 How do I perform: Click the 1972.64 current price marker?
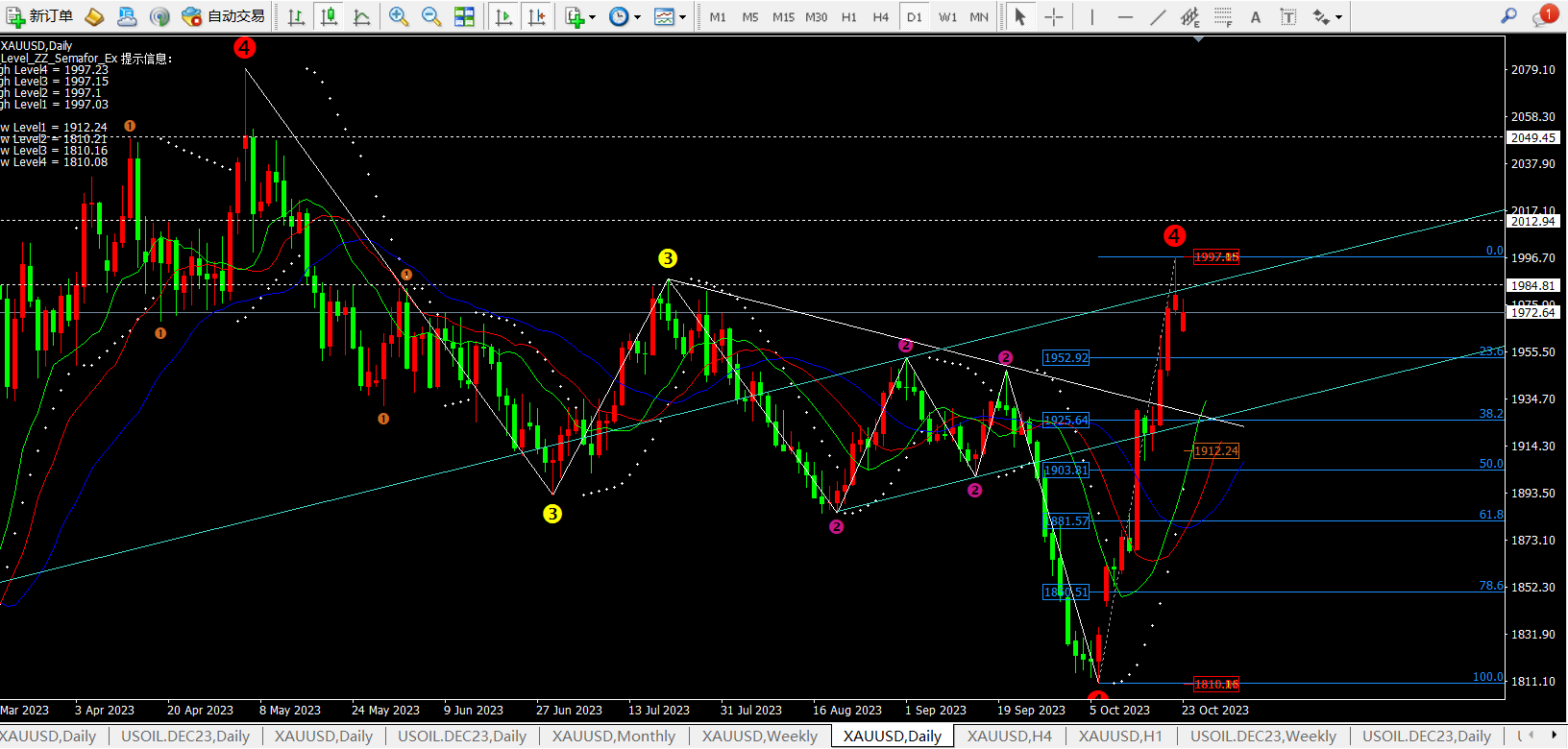[1533, 313]
